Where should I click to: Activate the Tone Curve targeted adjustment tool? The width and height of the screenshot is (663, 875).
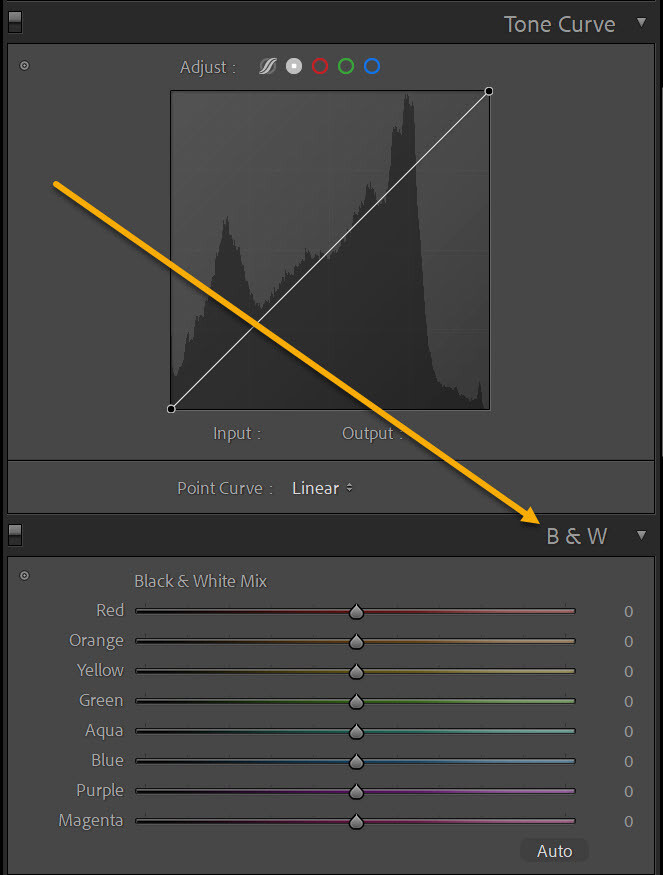coord(22,66)
